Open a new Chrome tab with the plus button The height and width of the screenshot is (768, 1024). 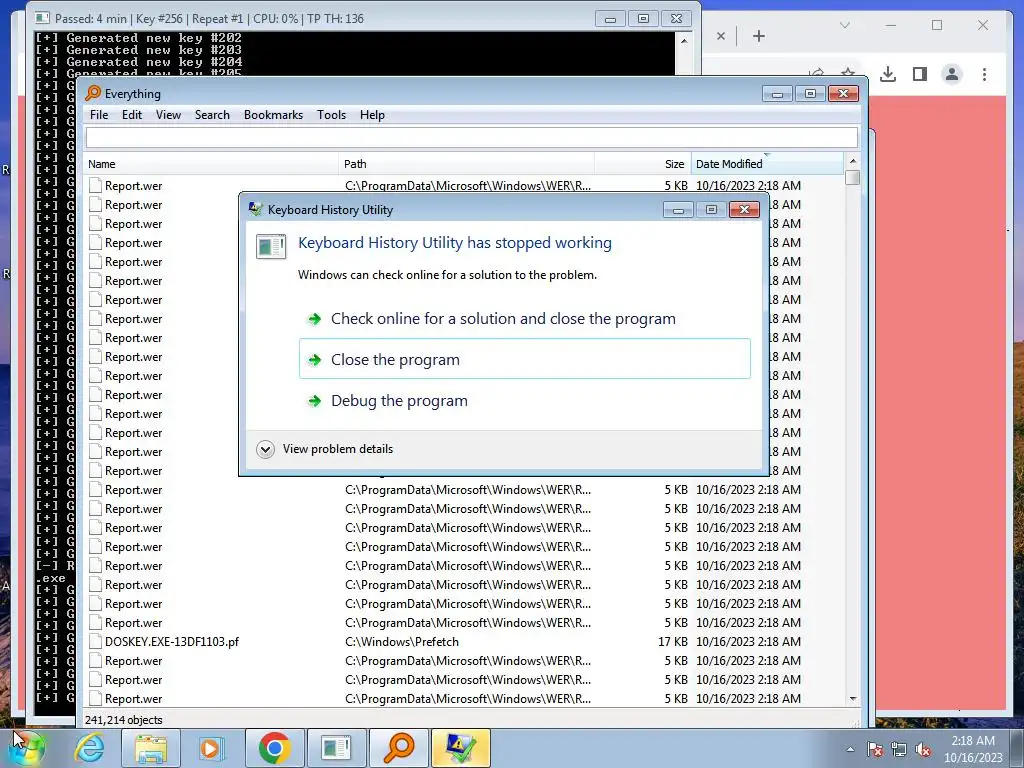(x=758, y=37)
